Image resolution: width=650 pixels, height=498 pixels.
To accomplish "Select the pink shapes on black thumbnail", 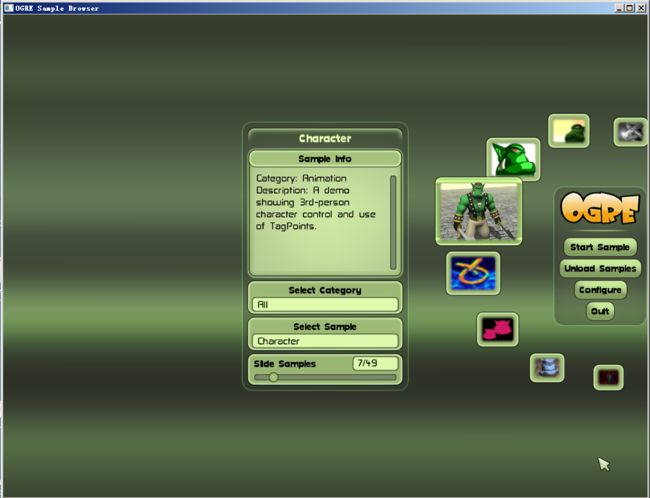I will [497, 330].
